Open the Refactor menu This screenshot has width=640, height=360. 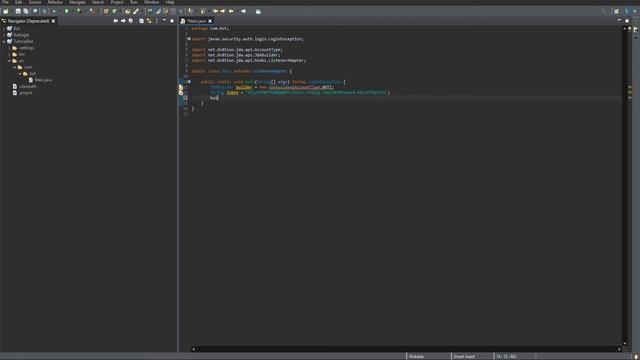55,2
